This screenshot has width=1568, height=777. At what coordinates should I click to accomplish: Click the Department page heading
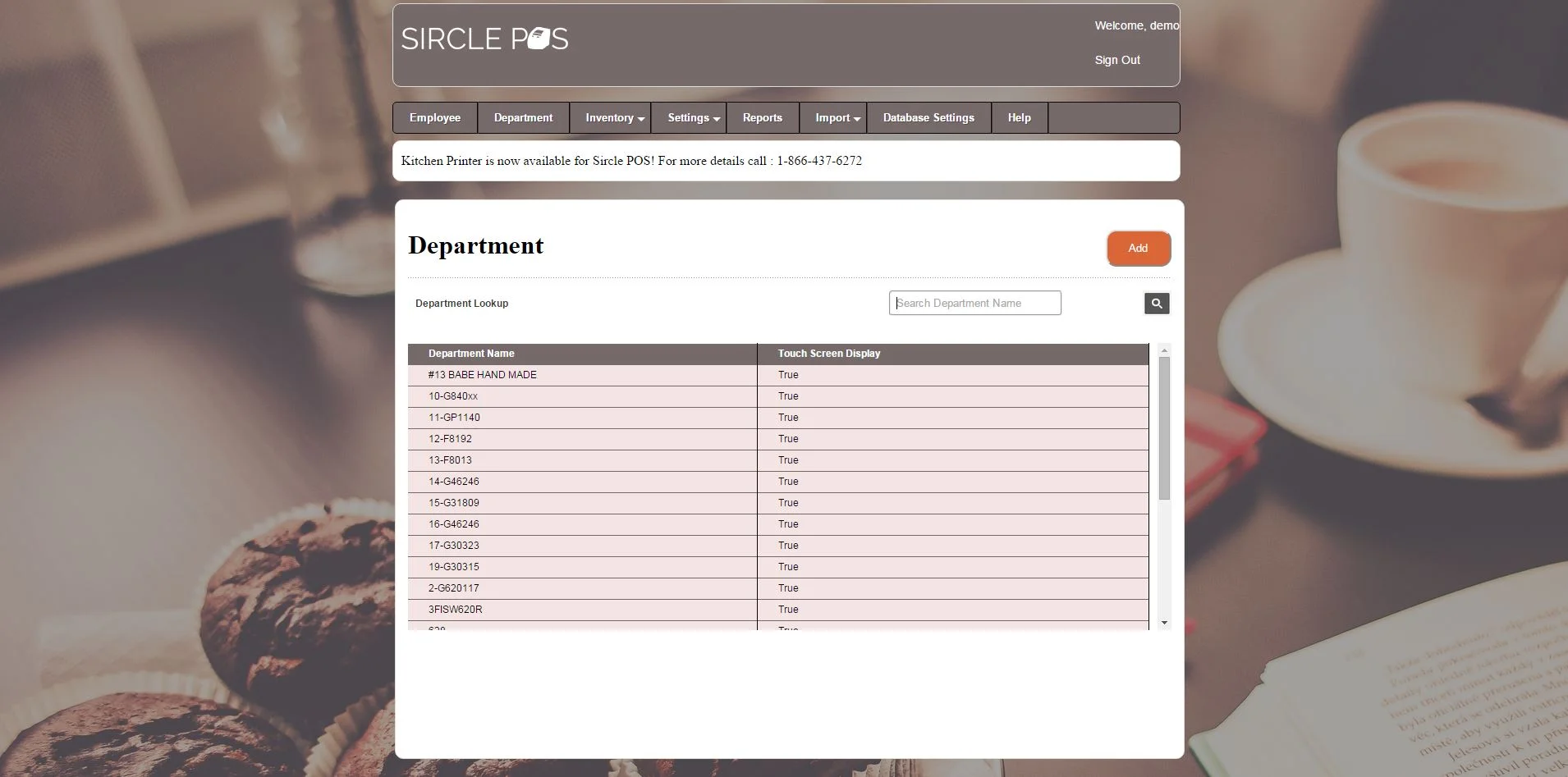(475, 245)
